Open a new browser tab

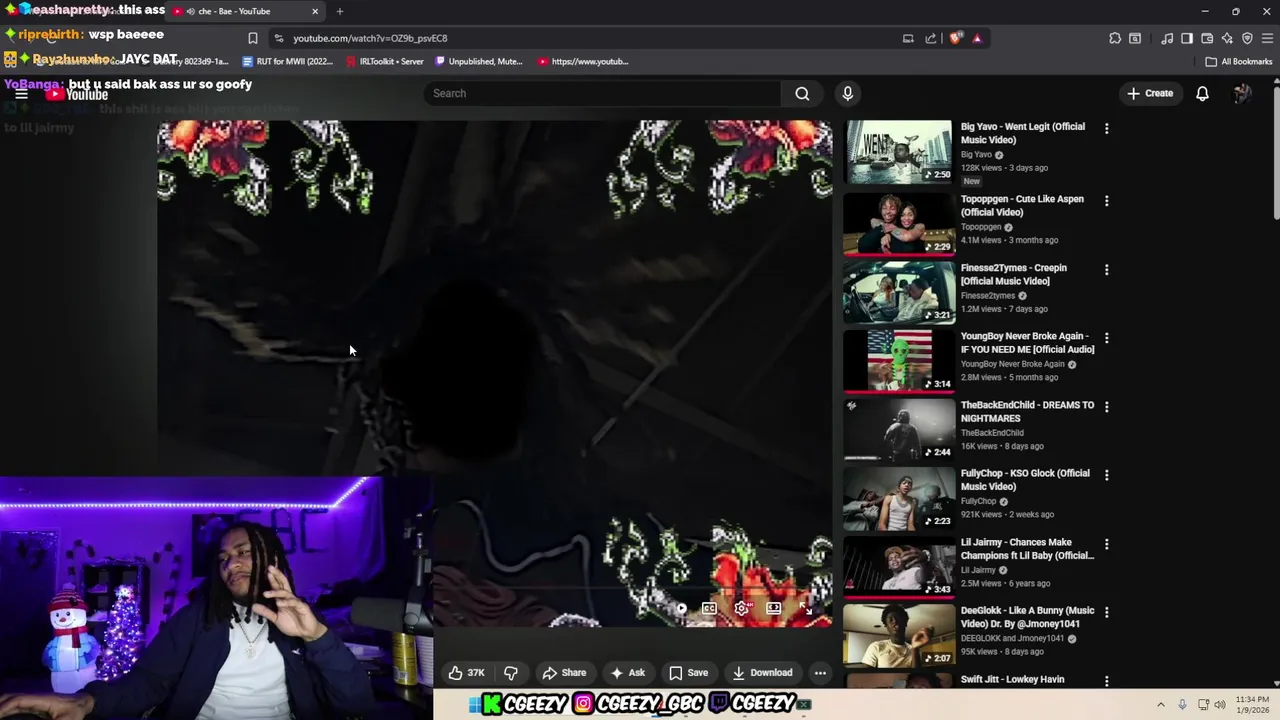point(340,11)
